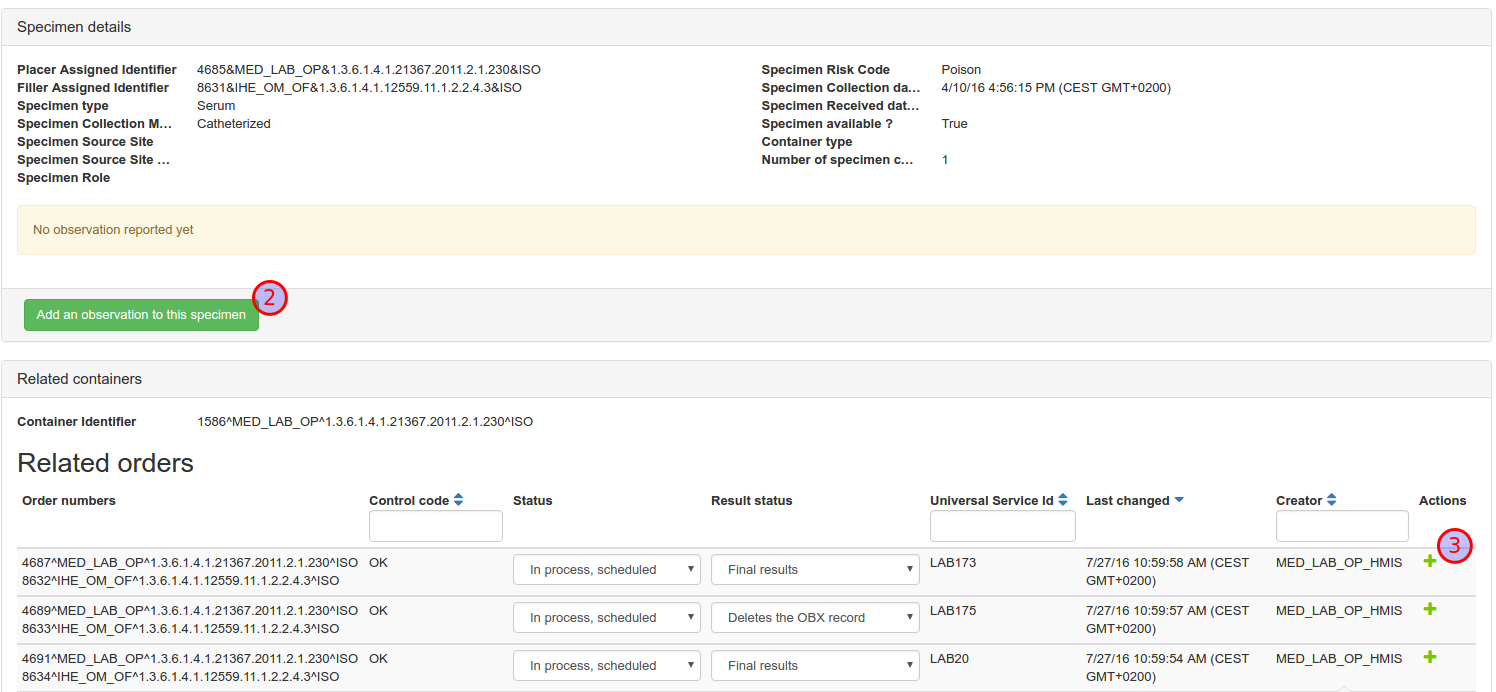Open Status dropdown for LAB175 order
Viewport: 1496px width, 692px height.
607,618
